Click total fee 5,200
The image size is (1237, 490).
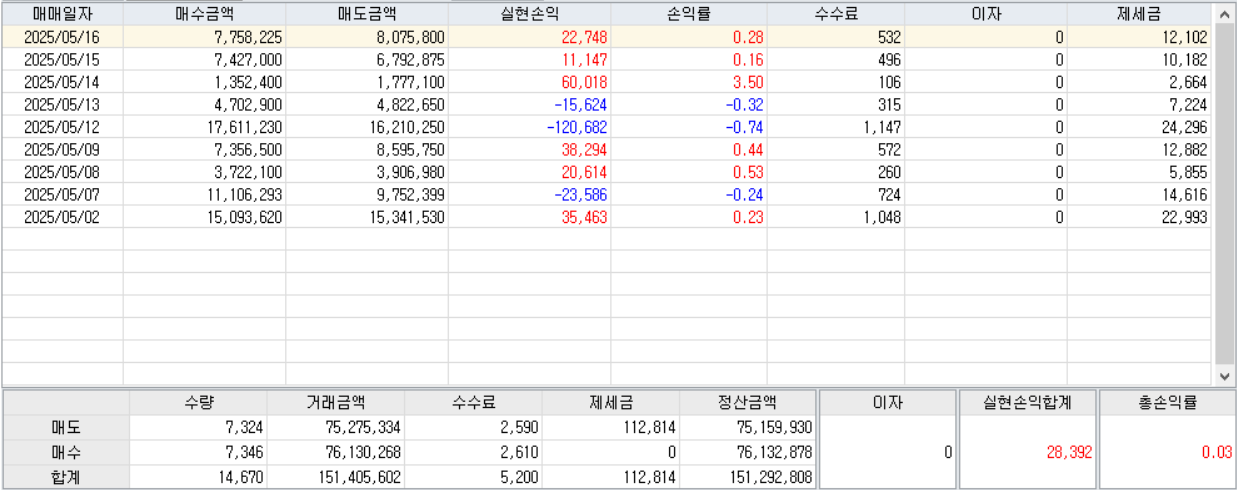click(520, 477)
